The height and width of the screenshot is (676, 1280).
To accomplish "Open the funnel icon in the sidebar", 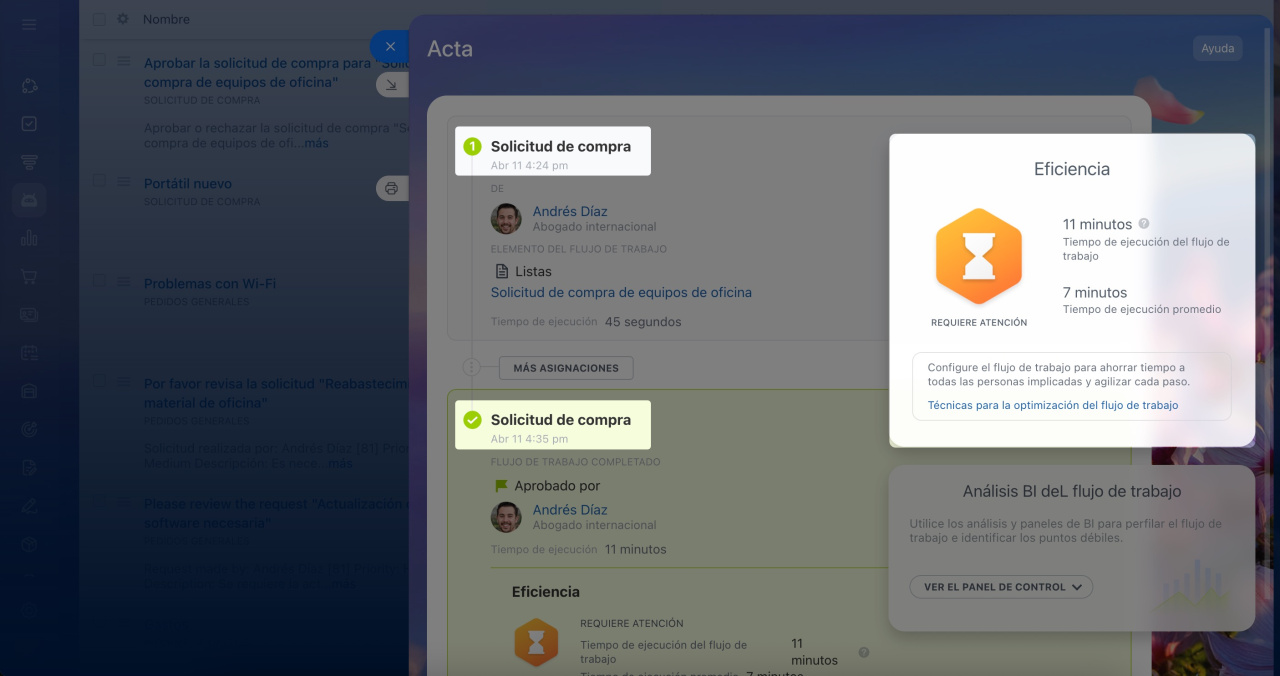I will click(x=29, y=162).
